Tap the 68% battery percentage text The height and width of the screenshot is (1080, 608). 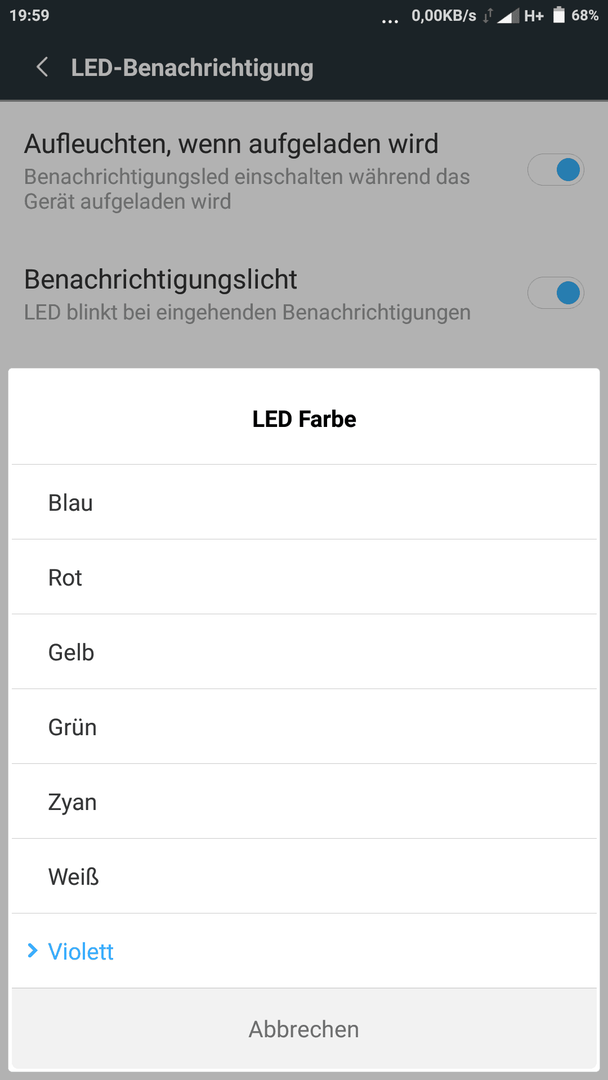pyautogui.click(x=585, y=15)
